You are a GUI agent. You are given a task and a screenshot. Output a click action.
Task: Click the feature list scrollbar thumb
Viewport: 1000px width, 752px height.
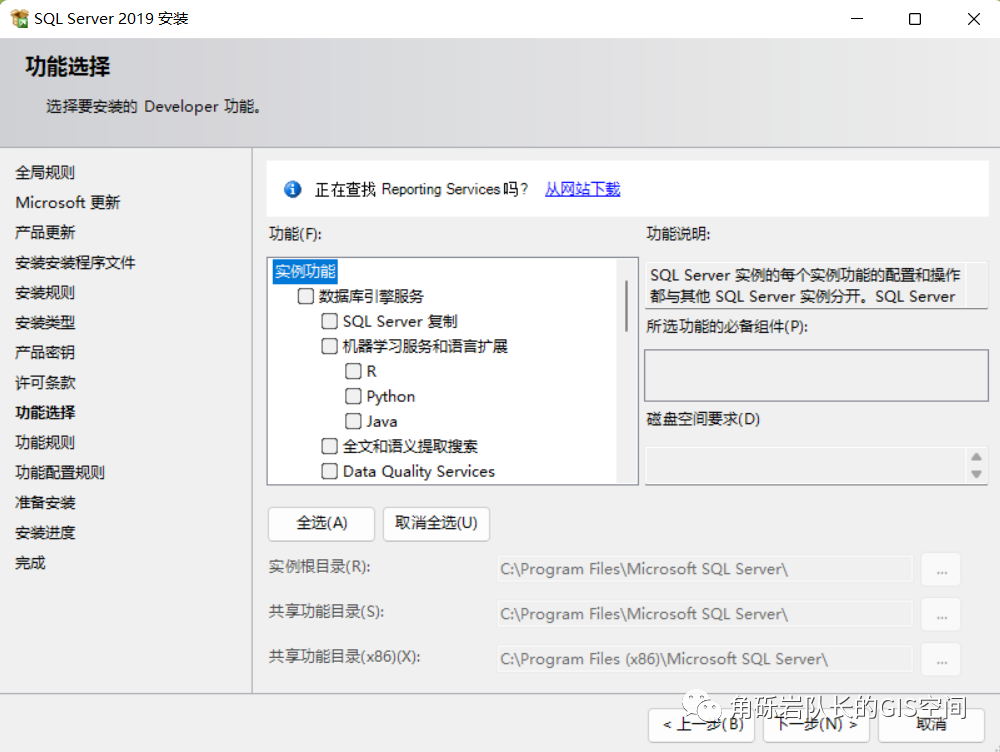pos(627,306)
